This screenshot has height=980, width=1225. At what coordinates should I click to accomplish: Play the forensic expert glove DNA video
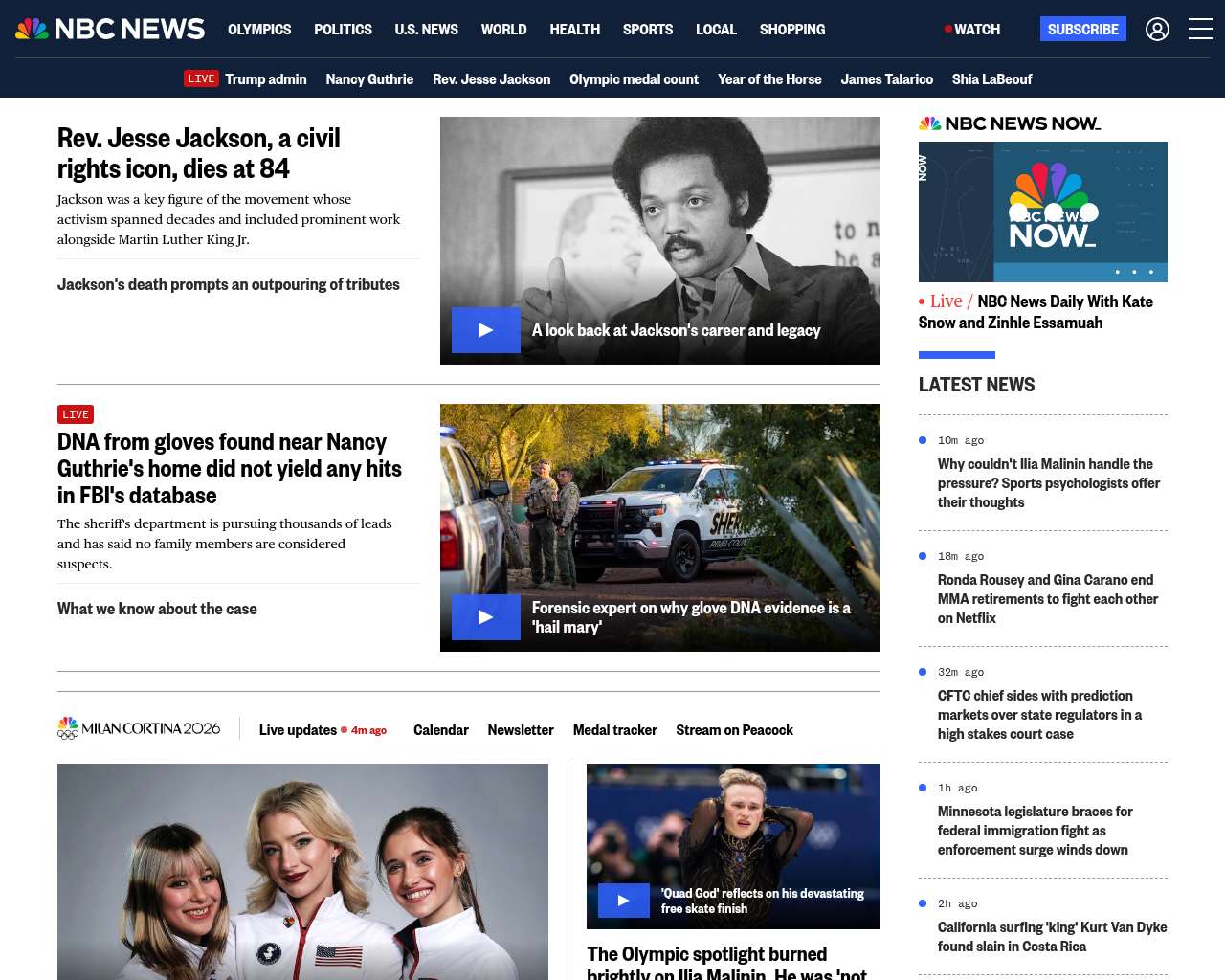486,617
